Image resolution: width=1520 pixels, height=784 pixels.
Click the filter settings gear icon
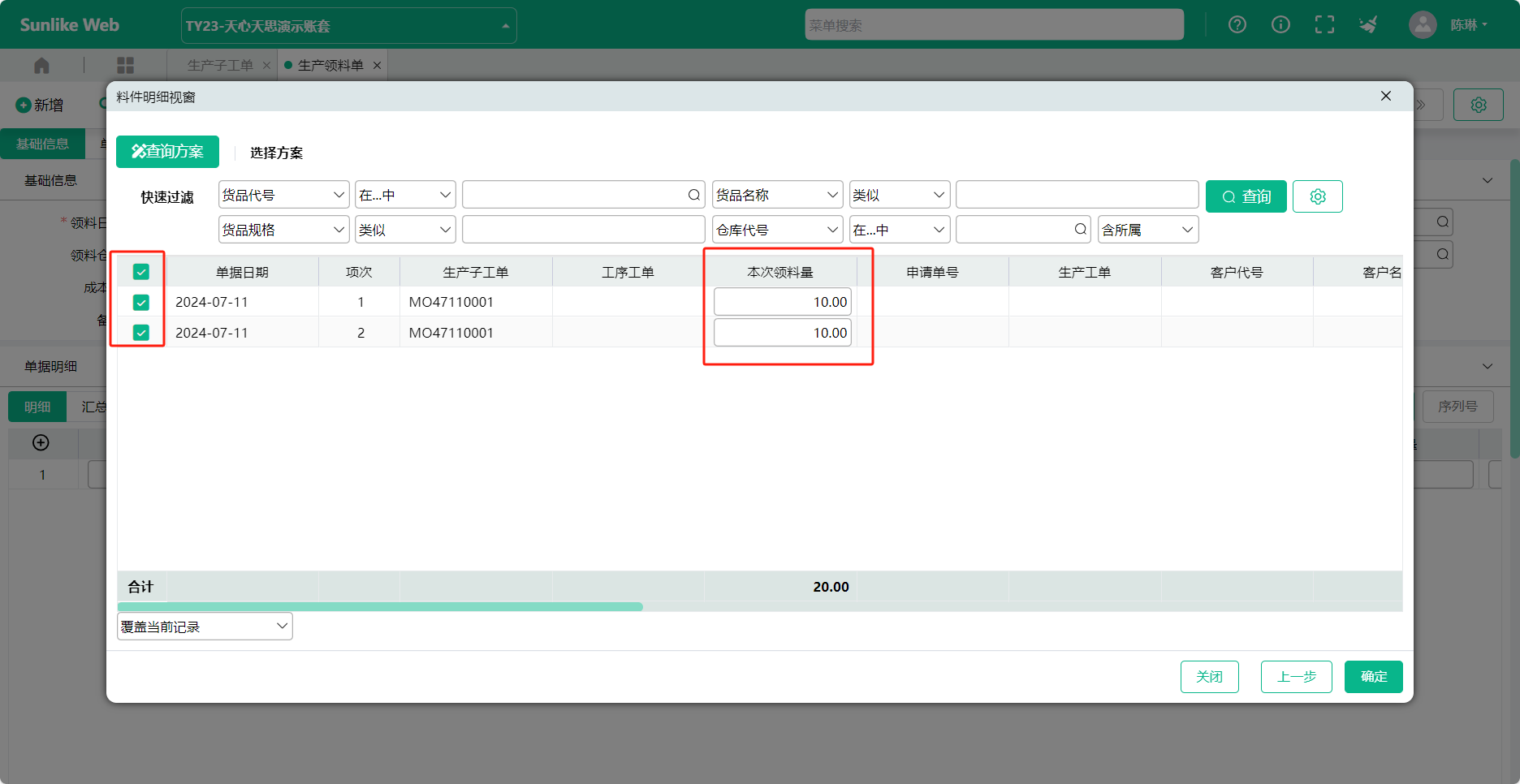pyautogui.click(x=1317, y=196)
